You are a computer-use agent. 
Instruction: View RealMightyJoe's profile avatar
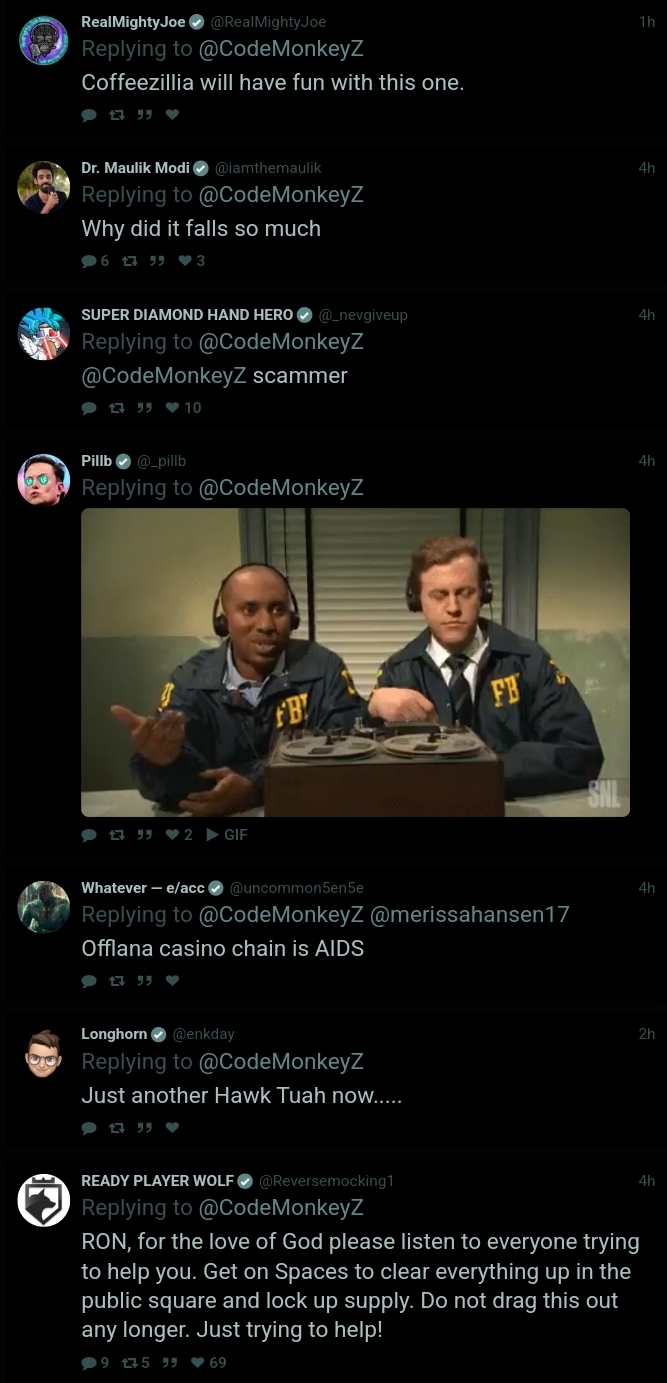(x=44, y=41)
